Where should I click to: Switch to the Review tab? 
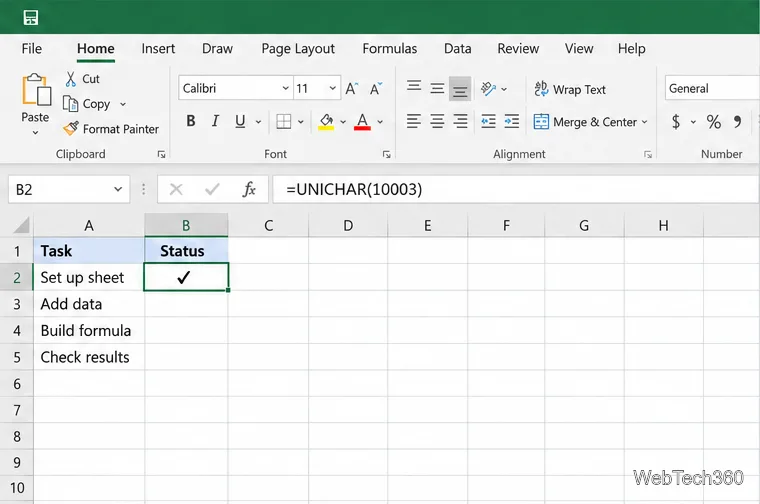tap(518, 48)
